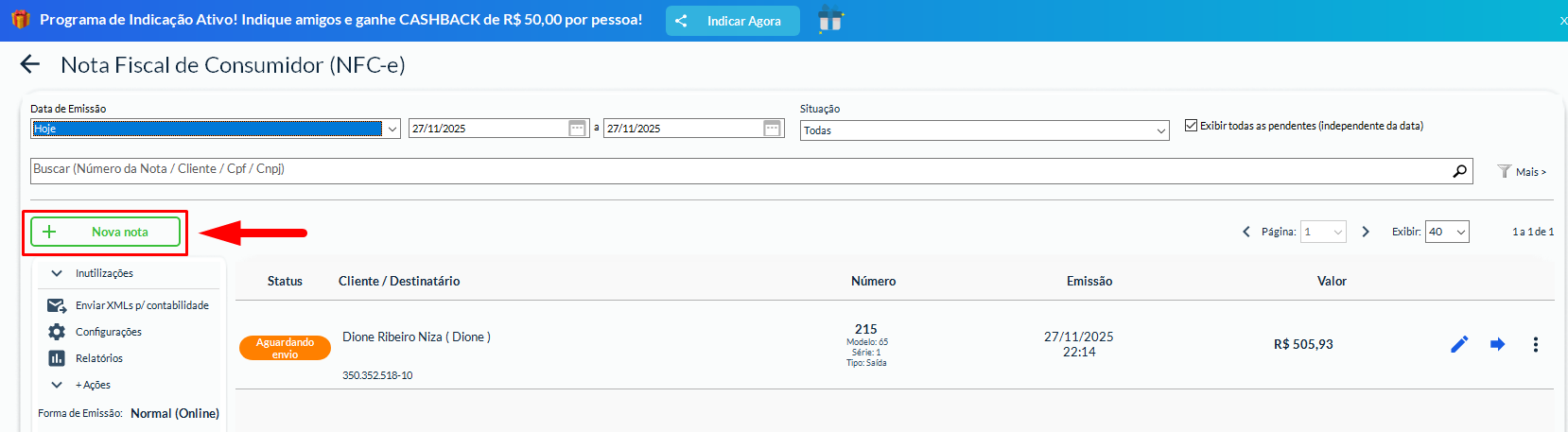This screenshot has width=1568, height=432.
Task: Click the Buscar search input field
Action: point(738,170)
